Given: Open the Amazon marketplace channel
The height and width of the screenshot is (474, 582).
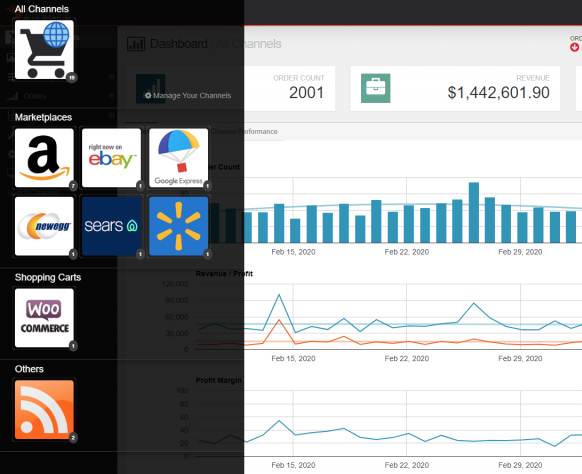Looking at the screenshot, I should point(44,158).
